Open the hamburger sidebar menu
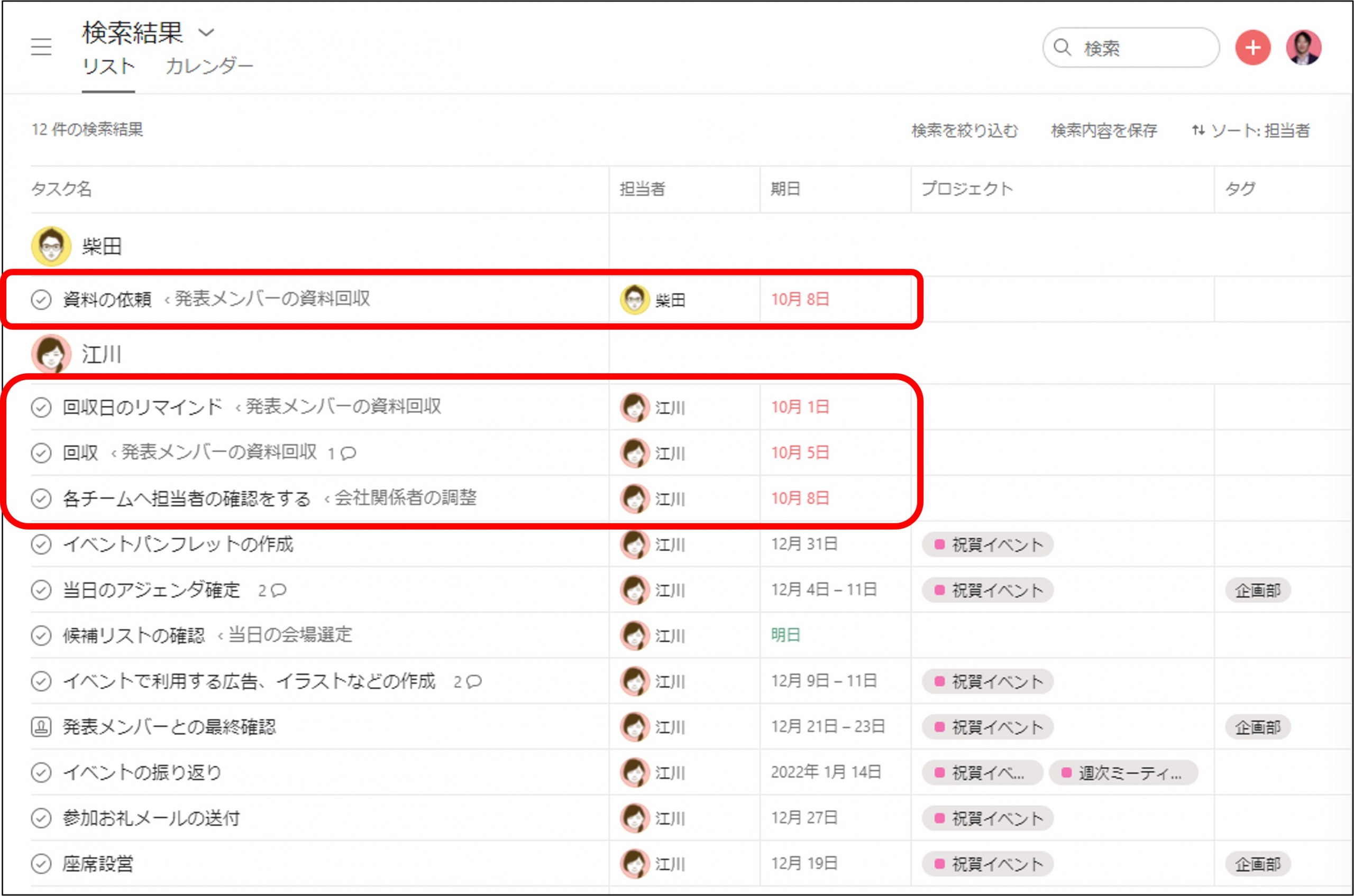Image resolution: width=1354 pixels, height=896 pixels. 41,47
